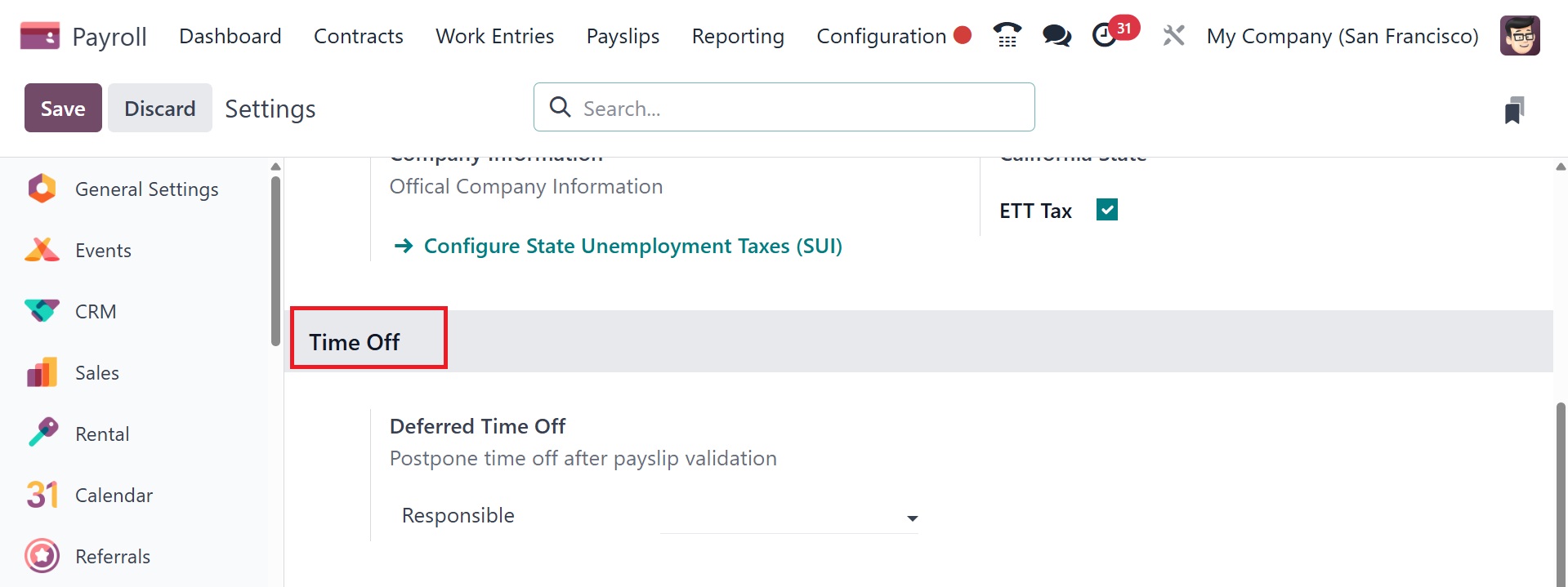Image resolution: width=1568 pixels, height=587 pixels.
Task: Click the Discard button
Action: click(159, 108)
